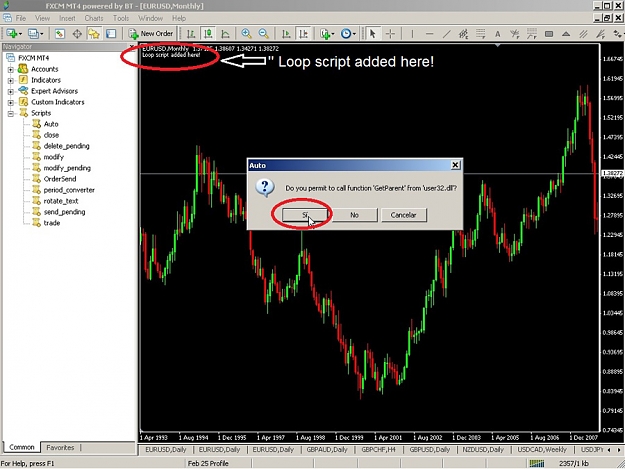
Task: Switch to the Favorites tab in Navigator
Action: tap(60, 447)
